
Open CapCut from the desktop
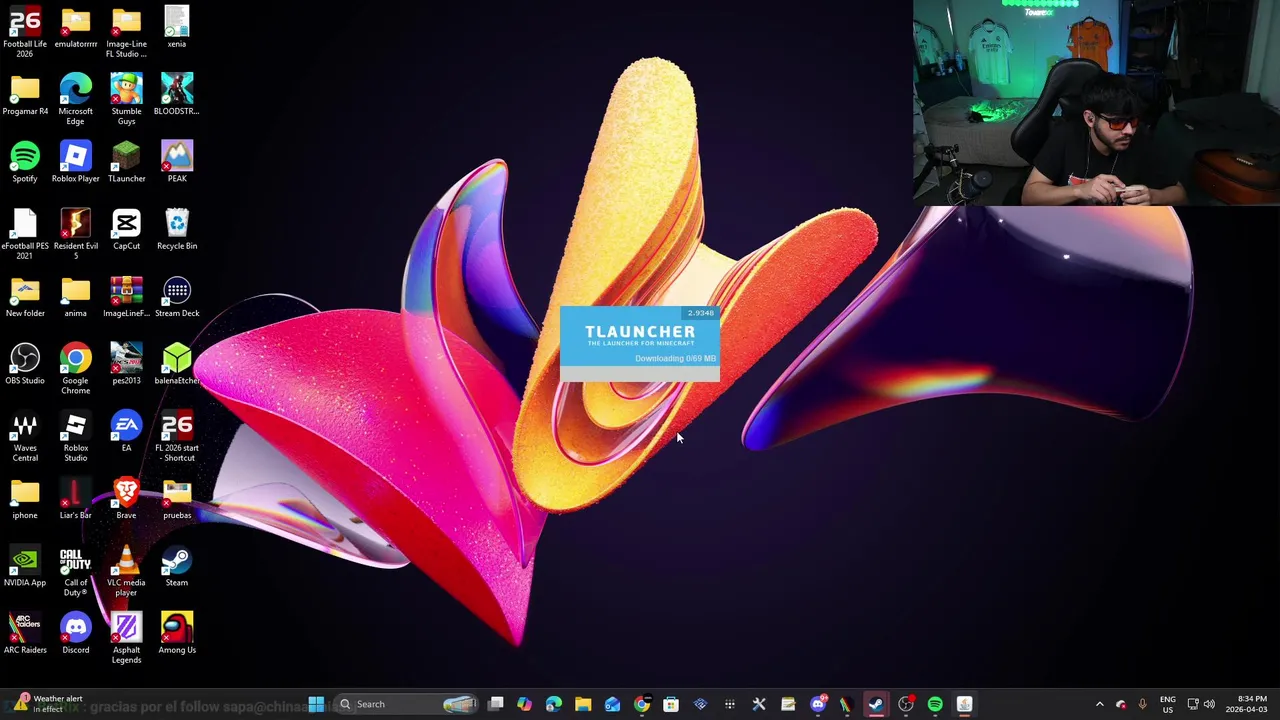tap(126, 229)
